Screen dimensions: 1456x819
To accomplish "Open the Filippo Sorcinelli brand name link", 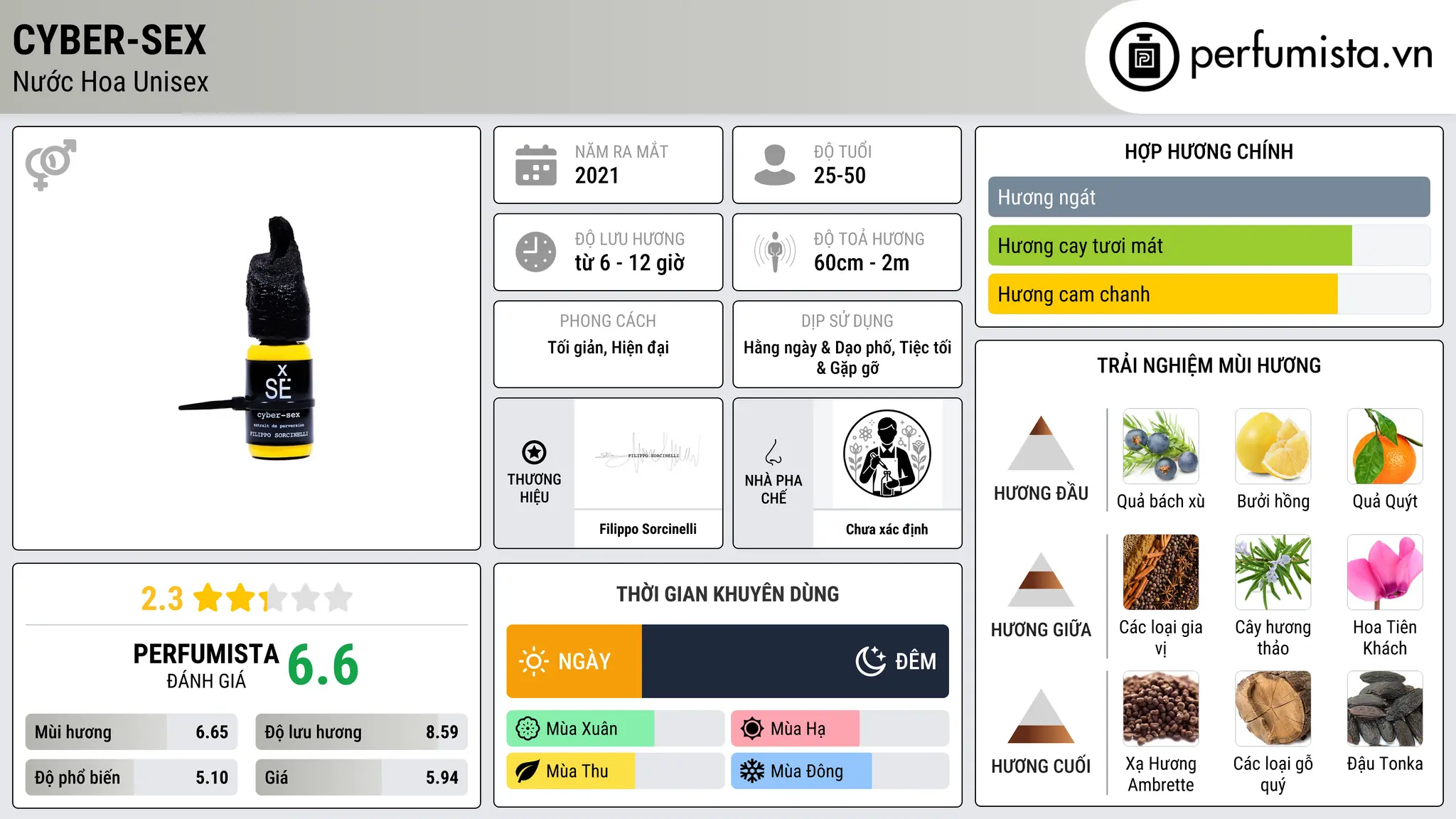I will (648, 529).
